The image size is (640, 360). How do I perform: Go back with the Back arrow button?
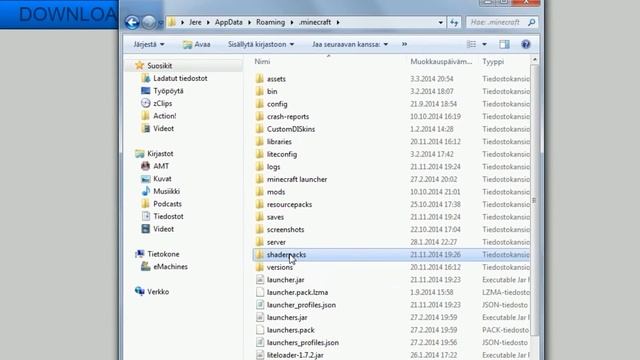pos(132,22)
